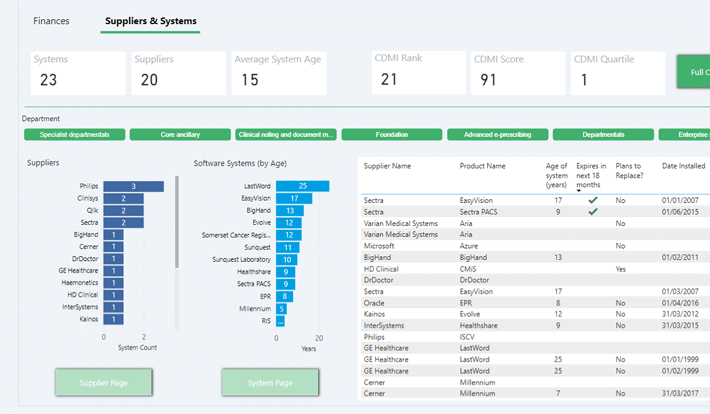This screenshot has height=414, width=710.
Task: Click the green checkmark in the EasyVision row
Action: pyautogui.click(x=593, y=200)
